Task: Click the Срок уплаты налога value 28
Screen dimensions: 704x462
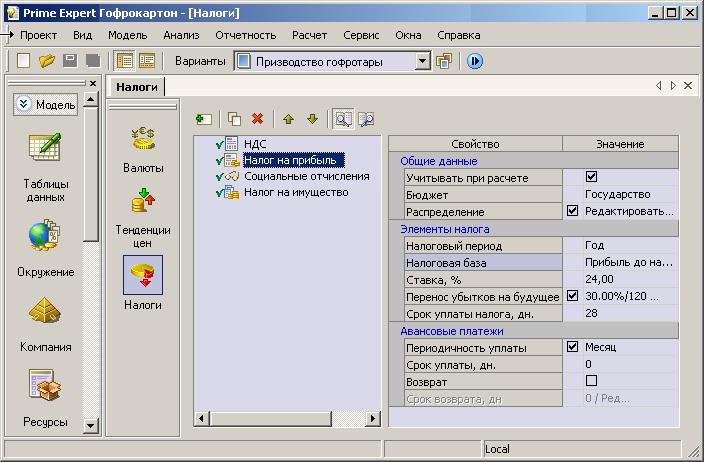Action: point(591,313)
